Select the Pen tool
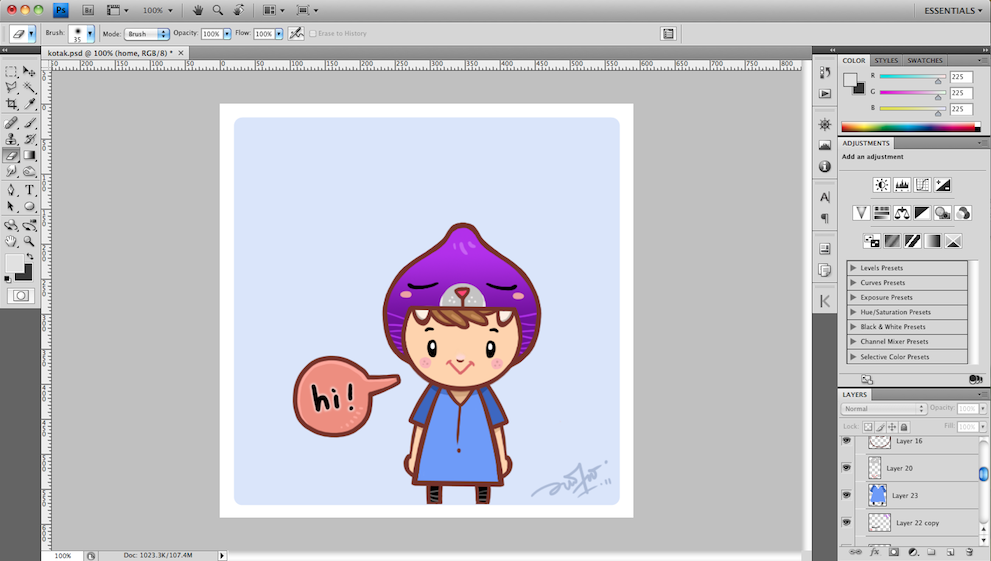 (x=11, y=190)
